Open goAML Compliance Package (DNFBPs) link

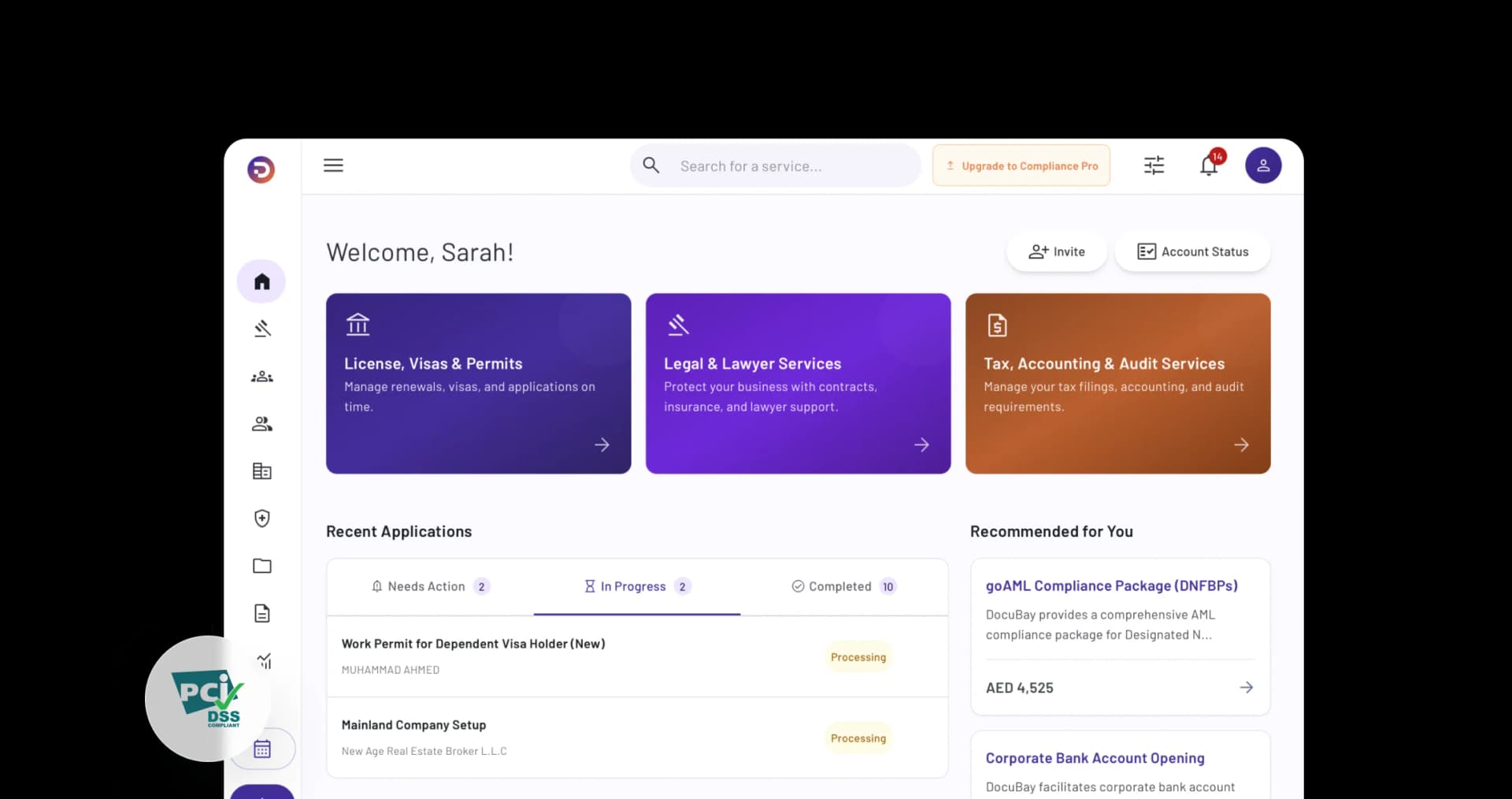tap(1112, 586)
